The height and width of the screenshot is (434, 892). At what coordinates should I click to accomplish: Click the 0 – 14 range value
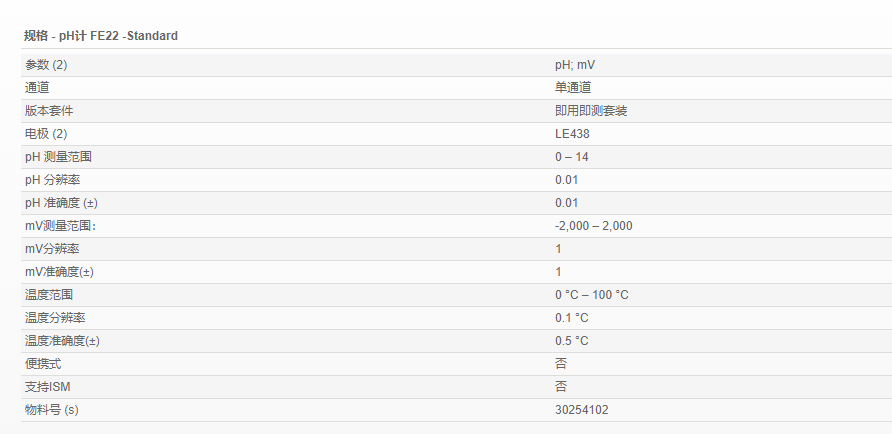pyautogui.click(x=572, y=157)
